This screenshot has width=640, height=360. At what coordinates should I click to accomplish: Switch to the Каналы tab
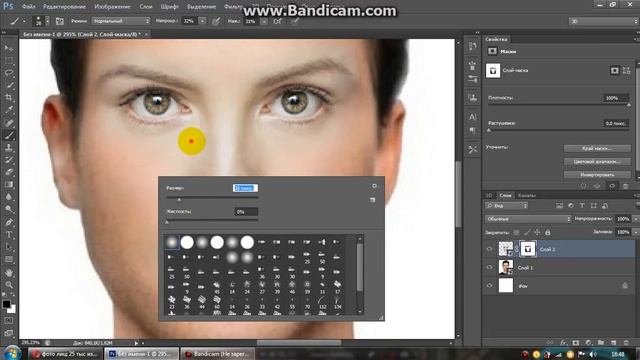(x=527, y=196)
